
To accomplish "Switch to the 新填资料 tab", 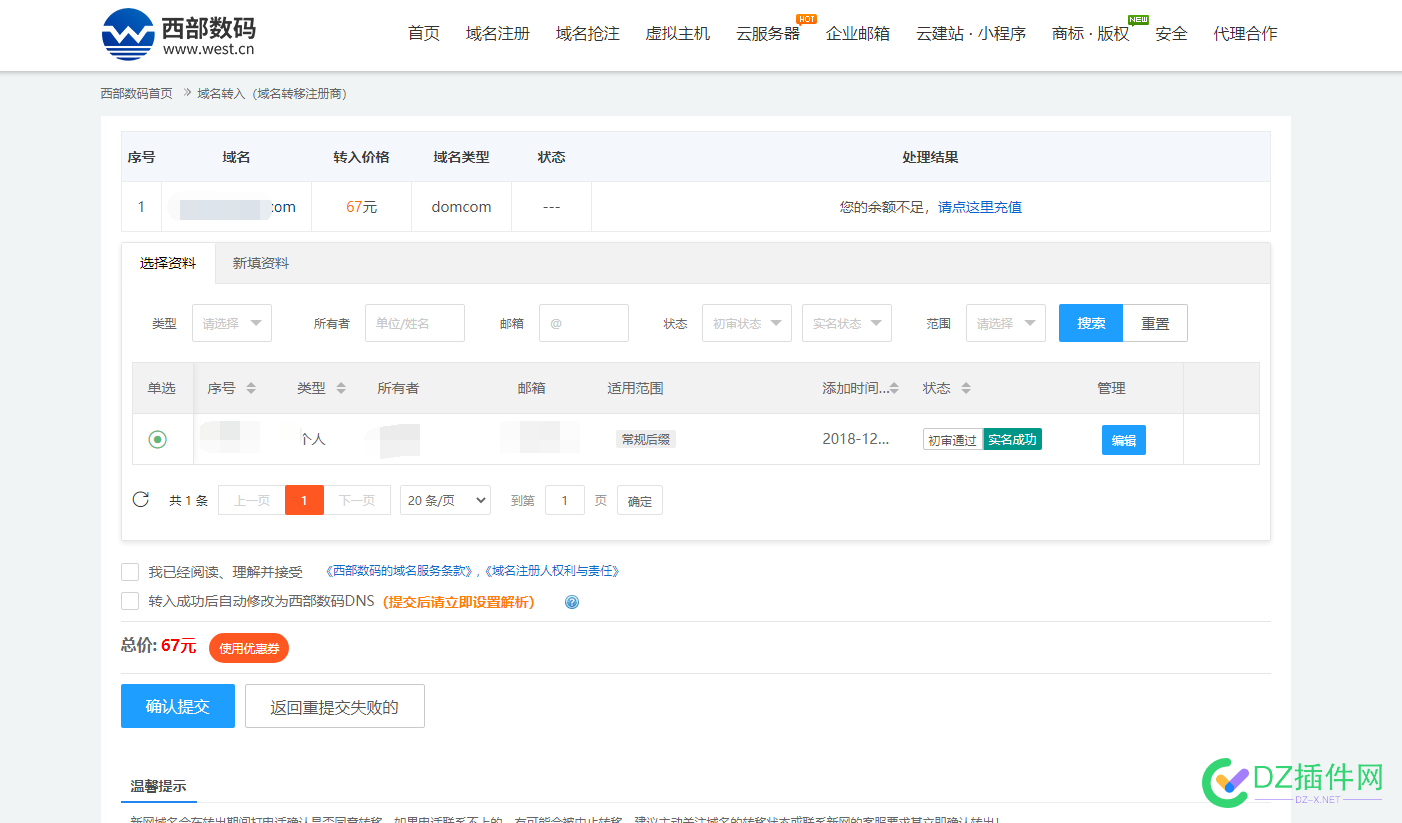I will [x=261, y=263].
